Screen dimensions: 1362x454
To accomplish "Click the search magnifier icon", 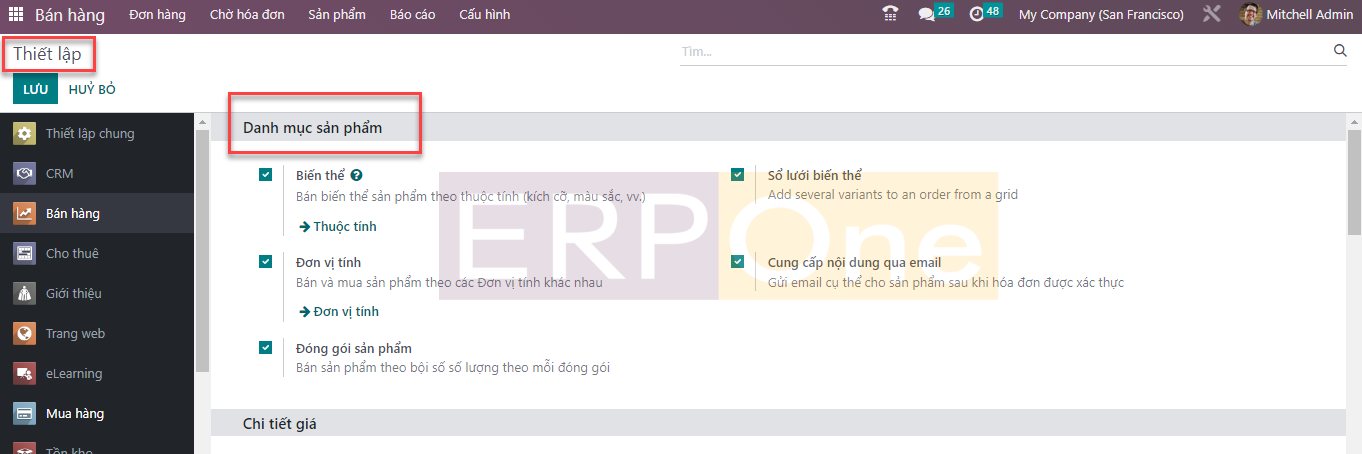I will point(1340,51).
